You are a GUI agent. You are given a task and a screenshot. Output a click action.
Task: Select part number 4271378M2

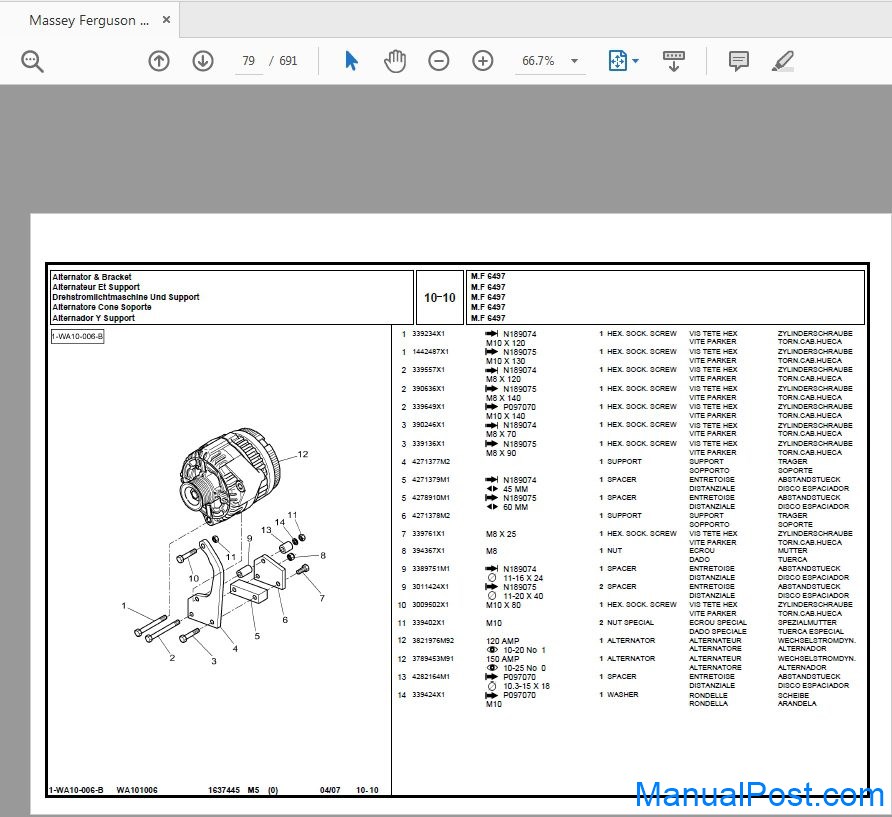(431, 515)
